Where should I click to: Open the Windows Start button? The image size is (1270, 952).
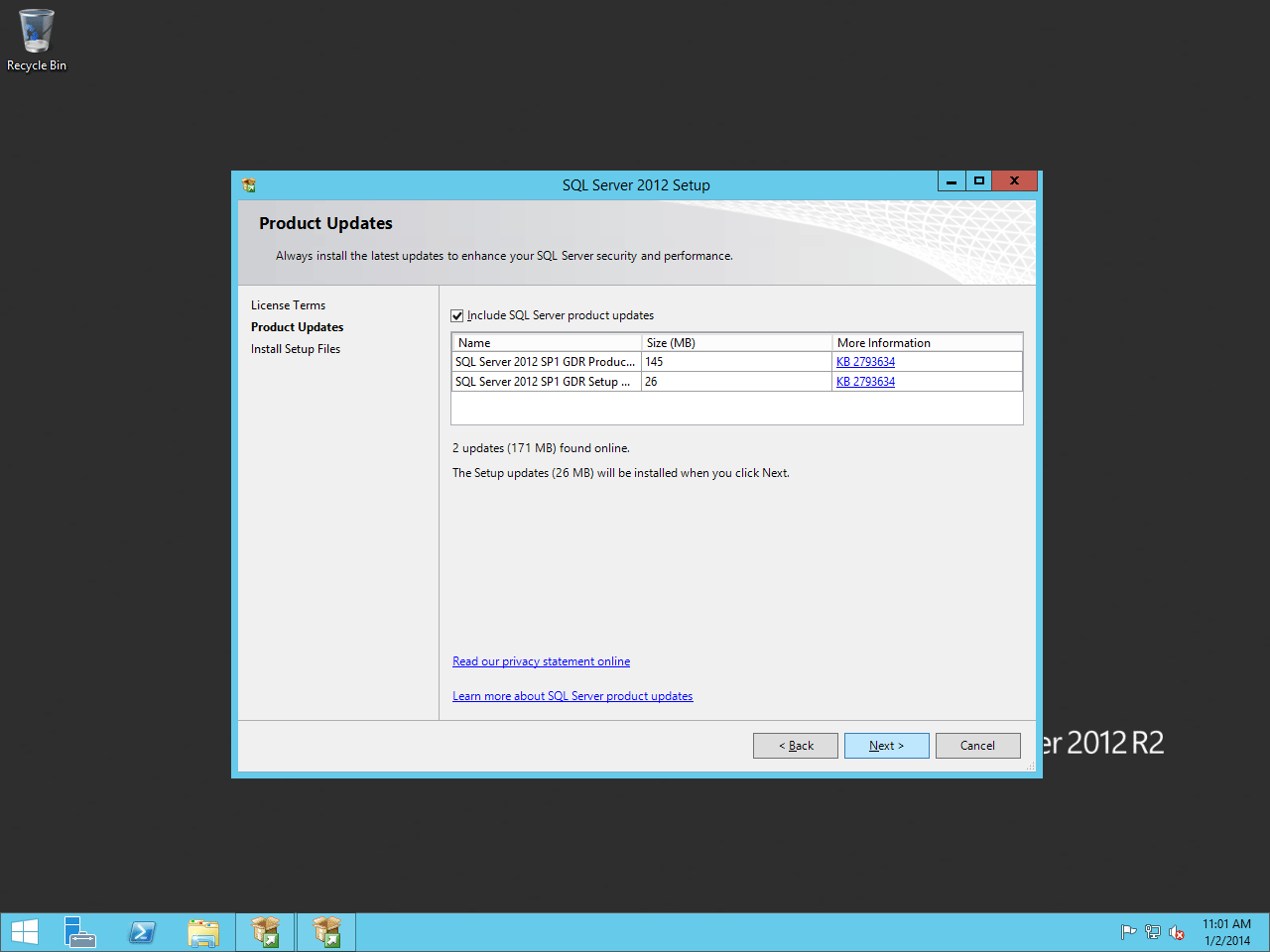coord(25,932)
